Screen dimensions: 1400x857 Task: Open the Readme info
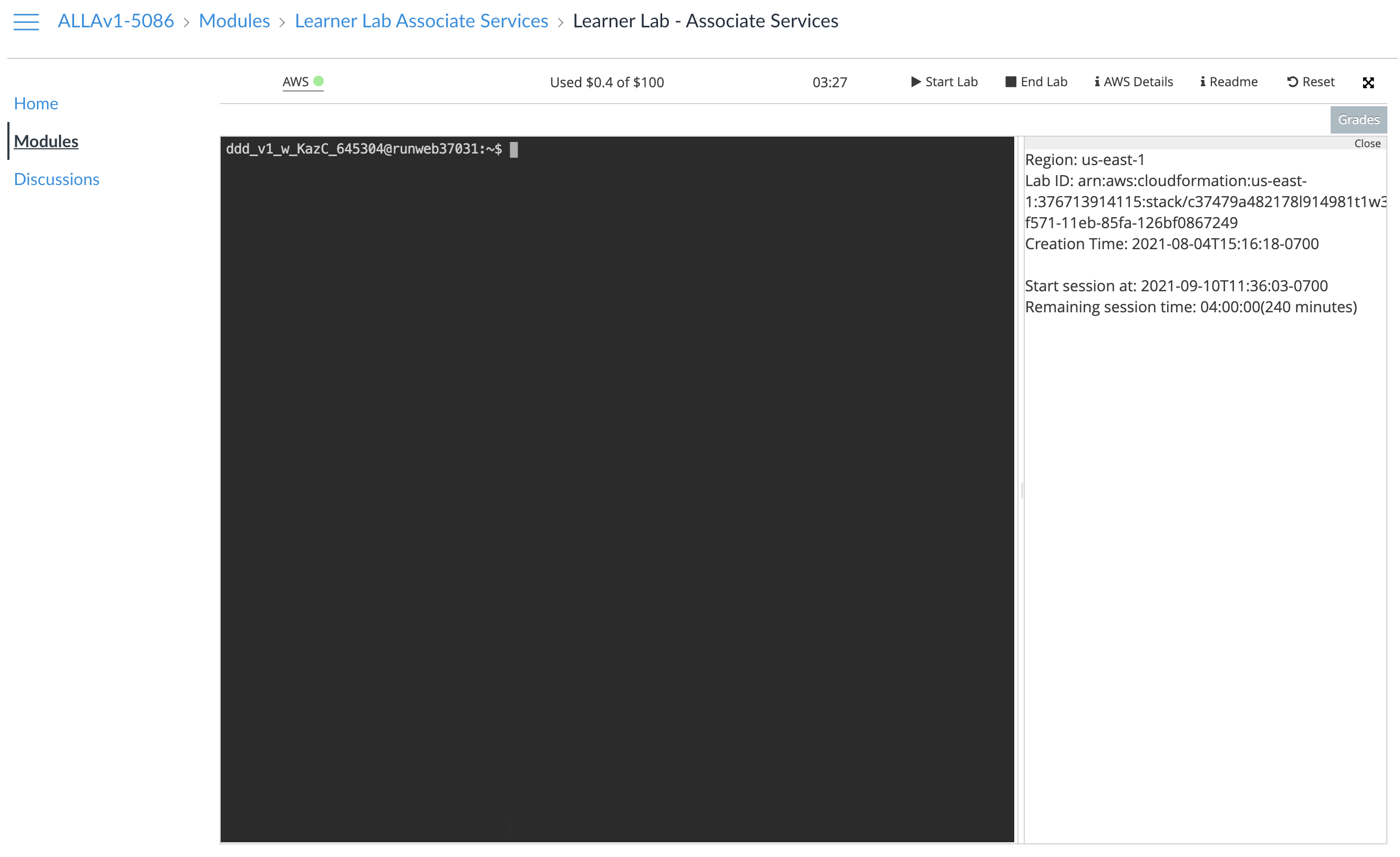pos(1228,82)
